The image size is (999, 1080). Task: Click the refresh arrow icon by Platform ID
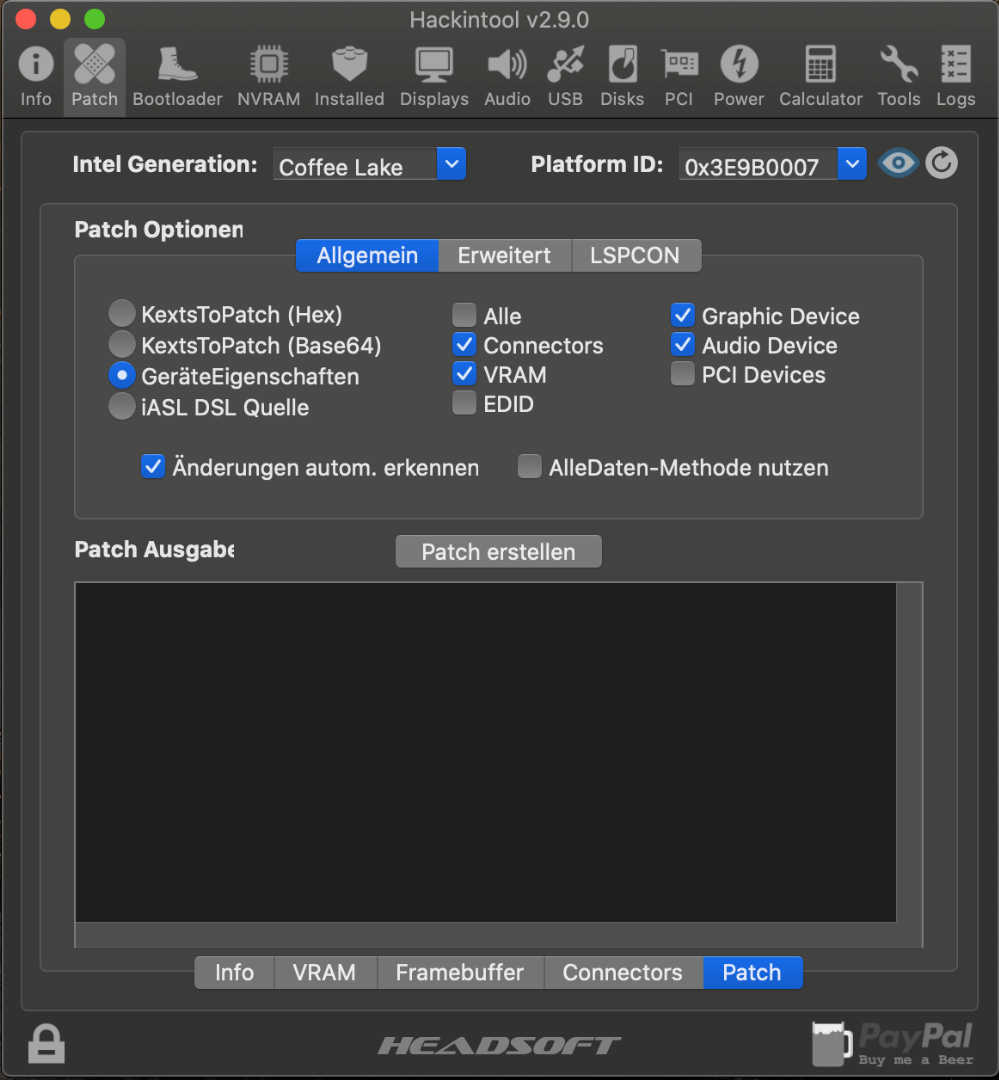click(941, 163)
